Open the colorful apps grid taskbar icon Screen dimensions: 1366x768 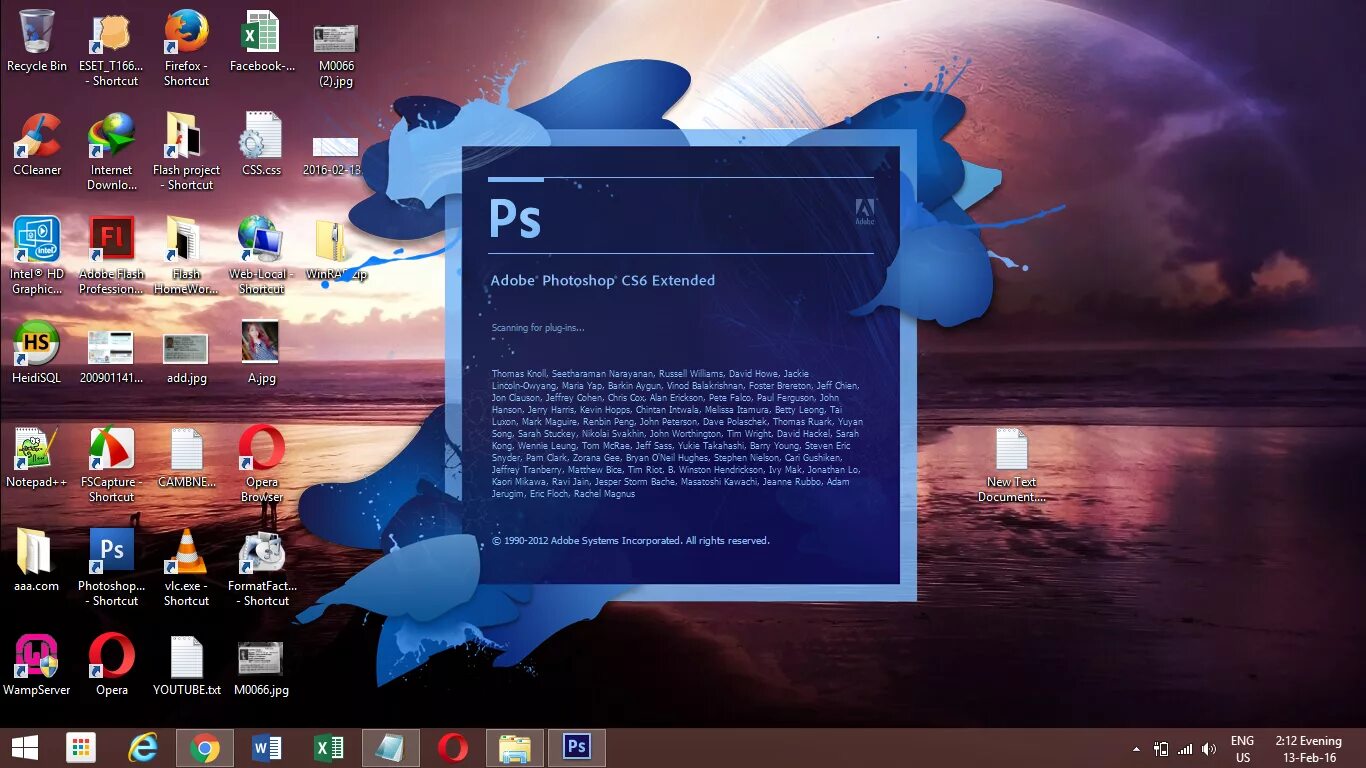81,747
